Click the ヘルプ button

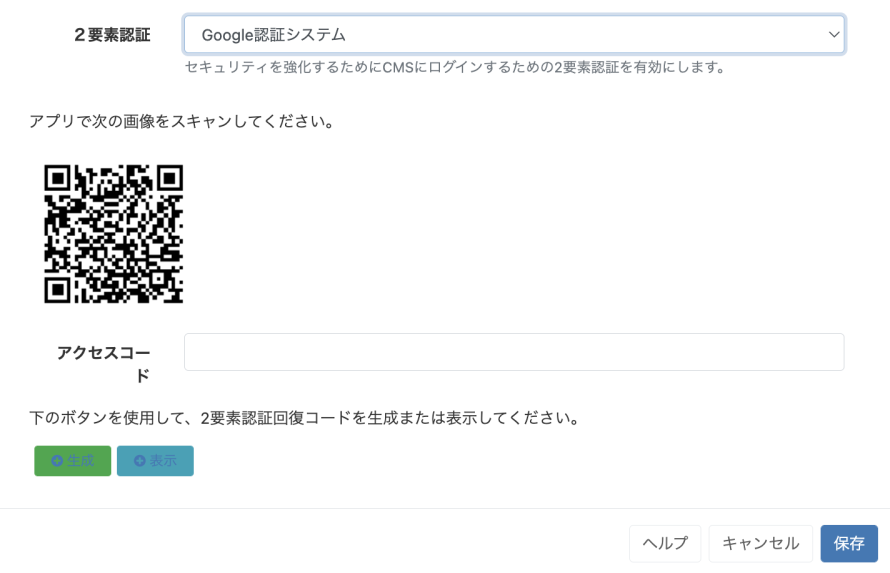click(x=665, y=543)
